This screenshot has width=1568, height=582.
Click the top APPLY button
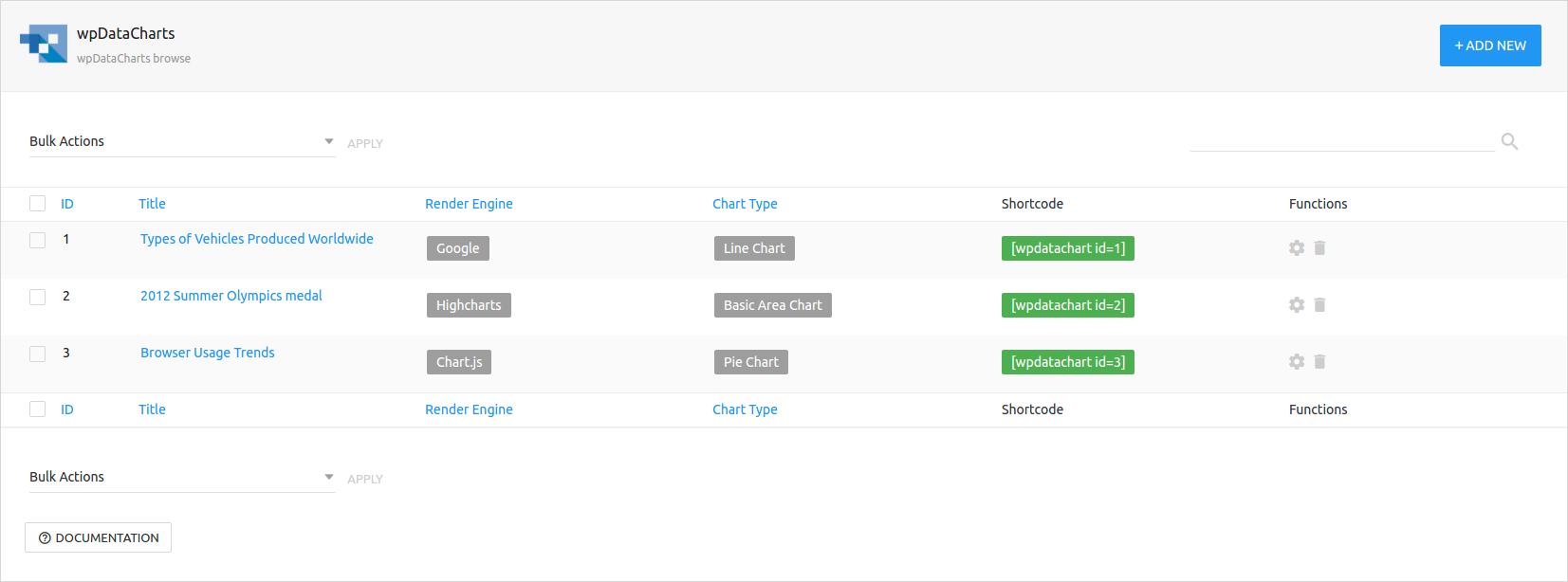(x=365, y=143)
